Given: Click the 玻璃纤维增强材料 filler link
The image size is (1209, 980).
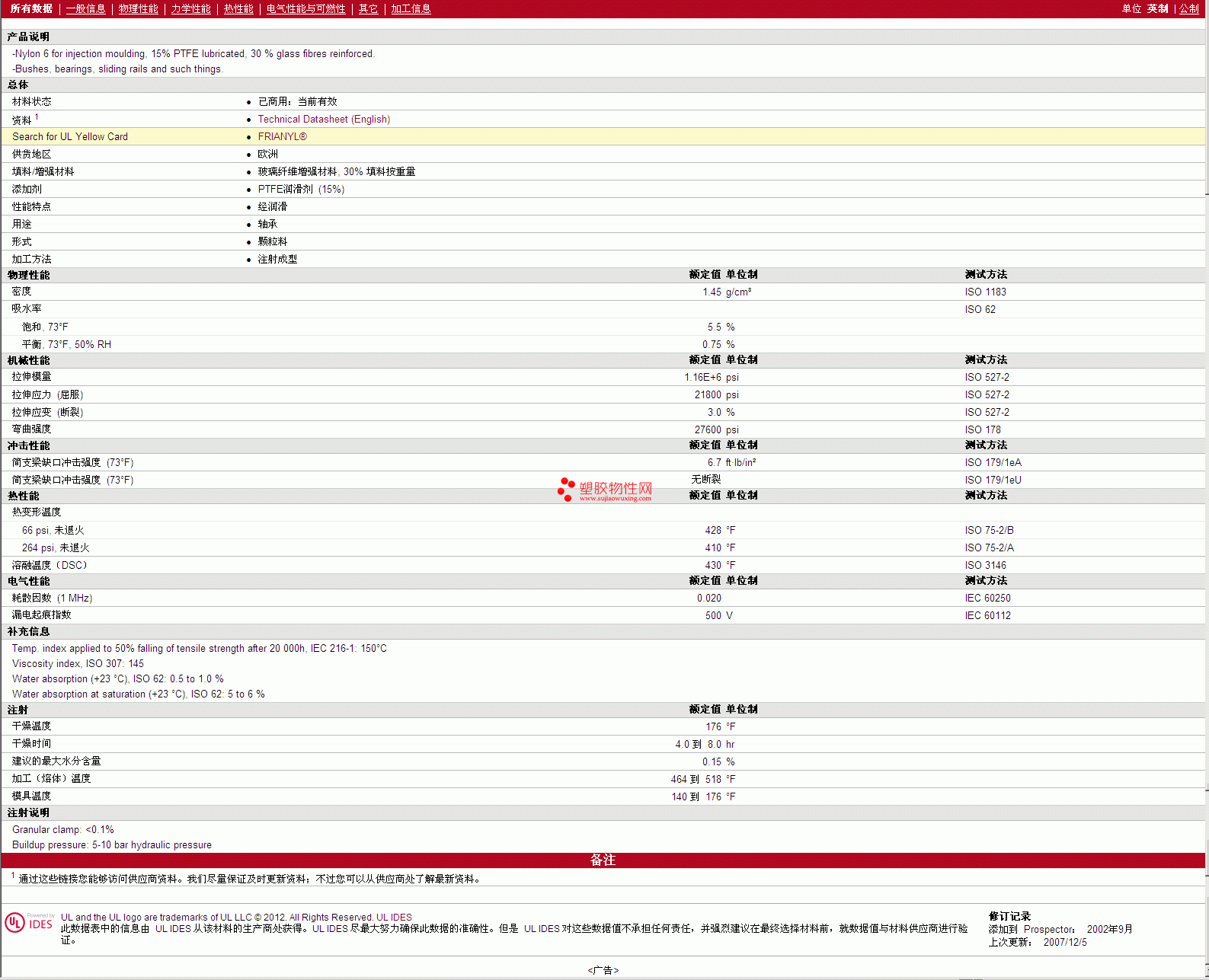Looking at the screenshot, I should 297,172.
